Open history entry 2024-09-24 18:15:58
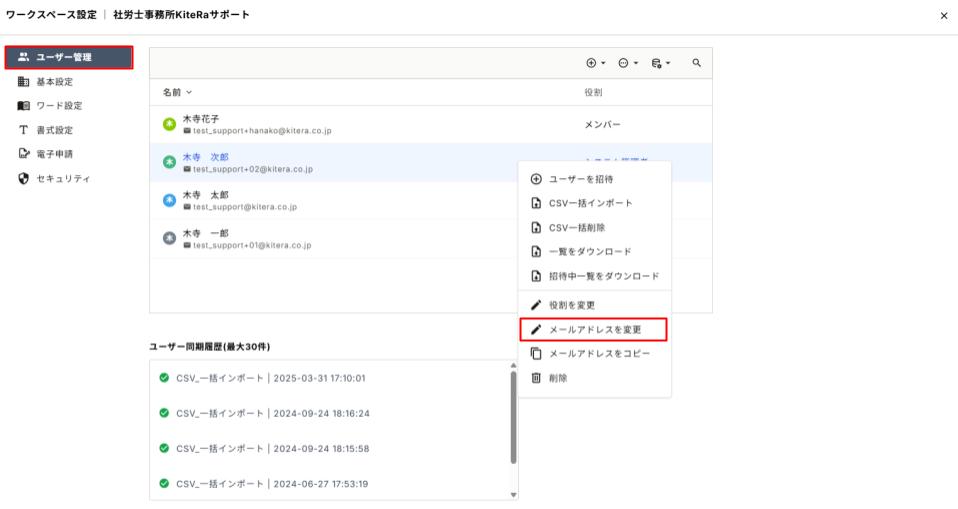 click(x=330, y=449)
